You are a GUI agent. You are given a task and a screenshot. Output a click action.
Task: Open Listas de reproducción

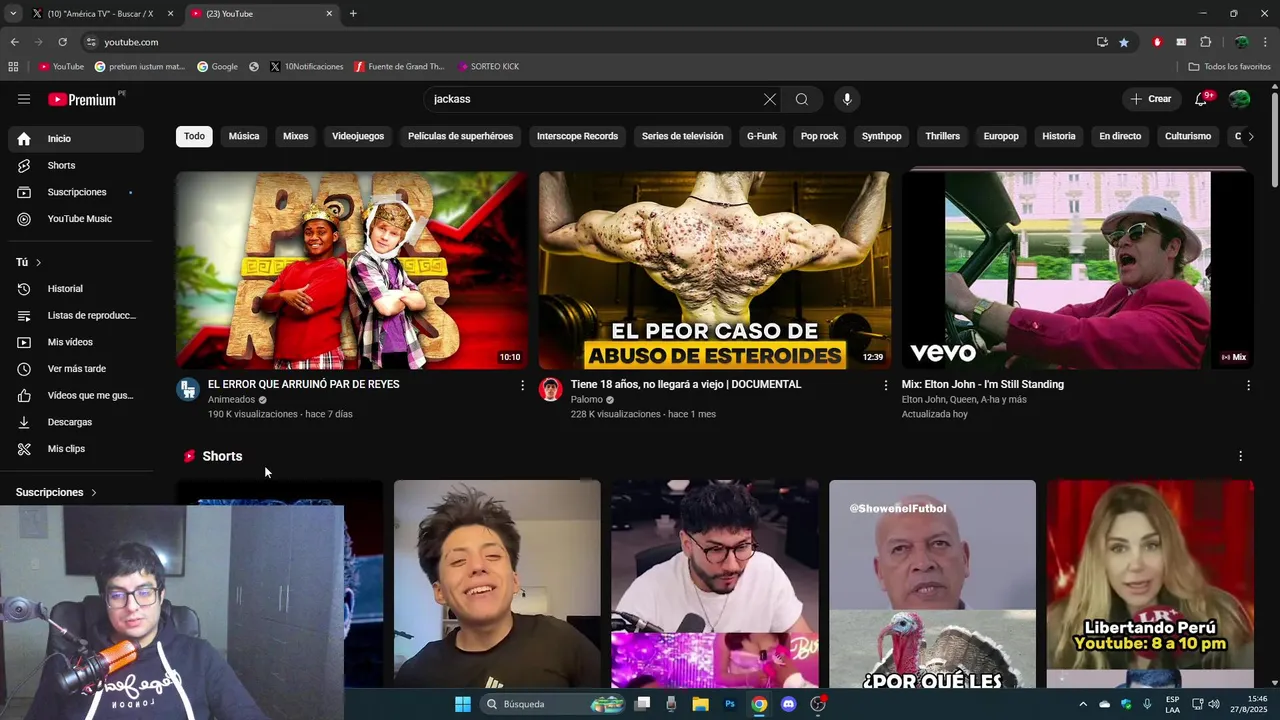pos(76,316)
